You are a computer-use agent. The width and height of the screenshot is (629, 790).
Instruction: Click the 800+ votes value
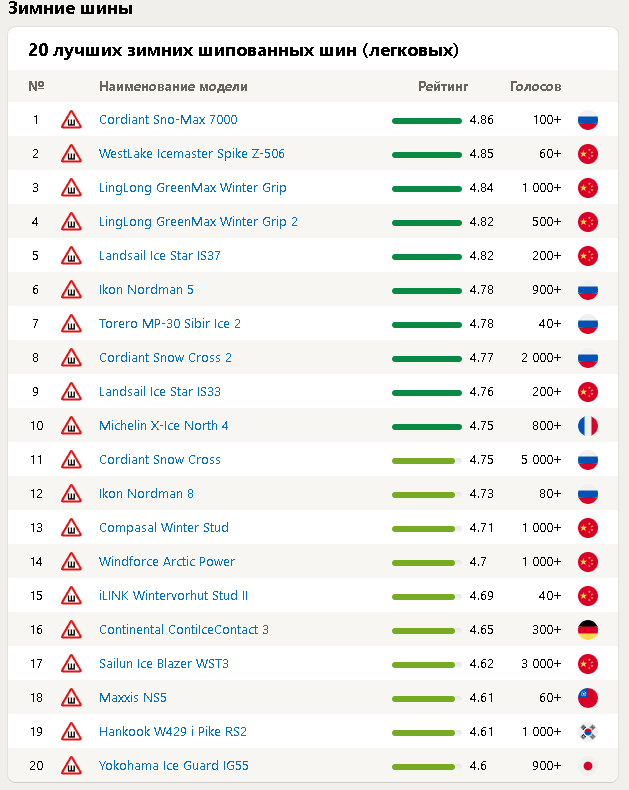pyautogui.click(x=546, y=426)
